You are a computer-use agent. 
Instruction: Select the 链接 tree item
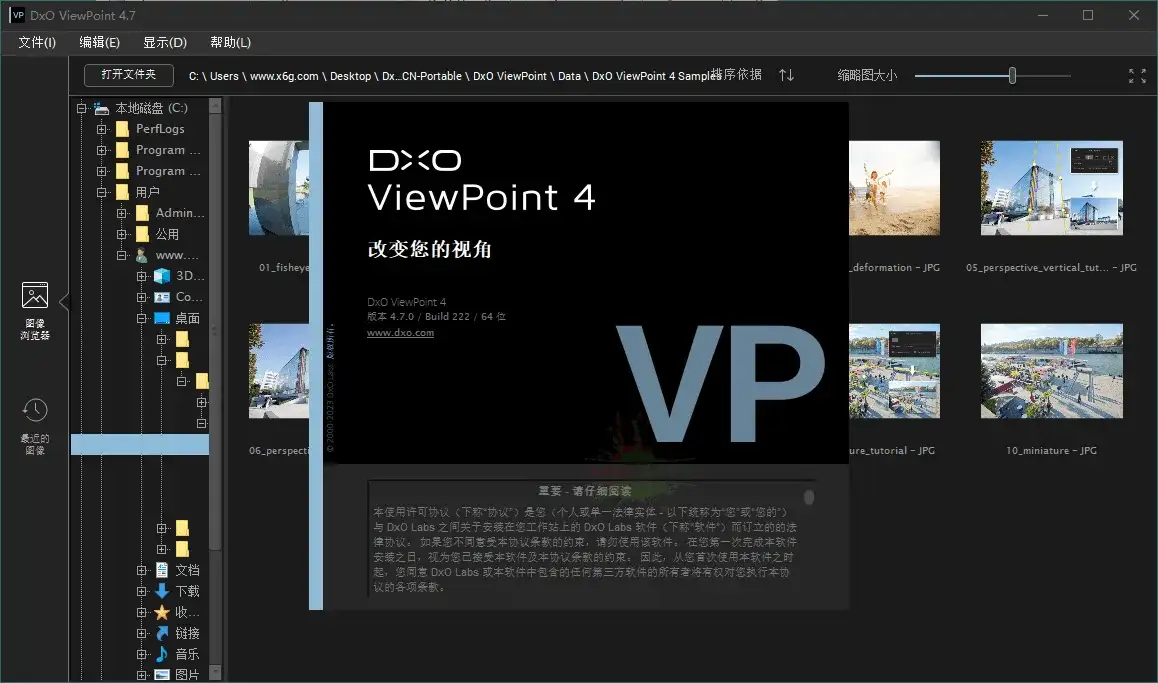186,632
